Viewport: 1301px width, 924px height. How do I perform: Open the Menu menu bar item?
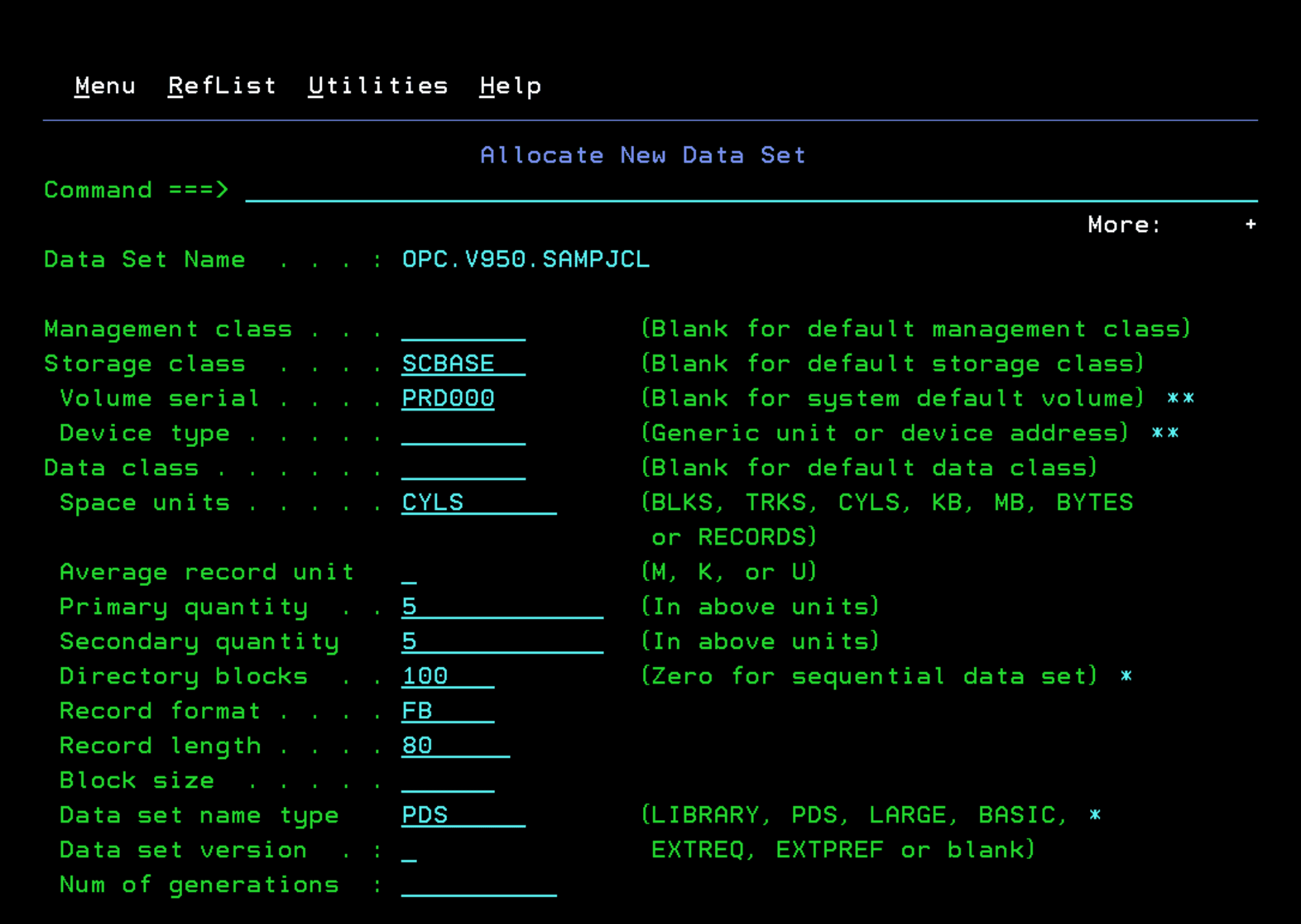pyautogui.click(x=105, y=85)
